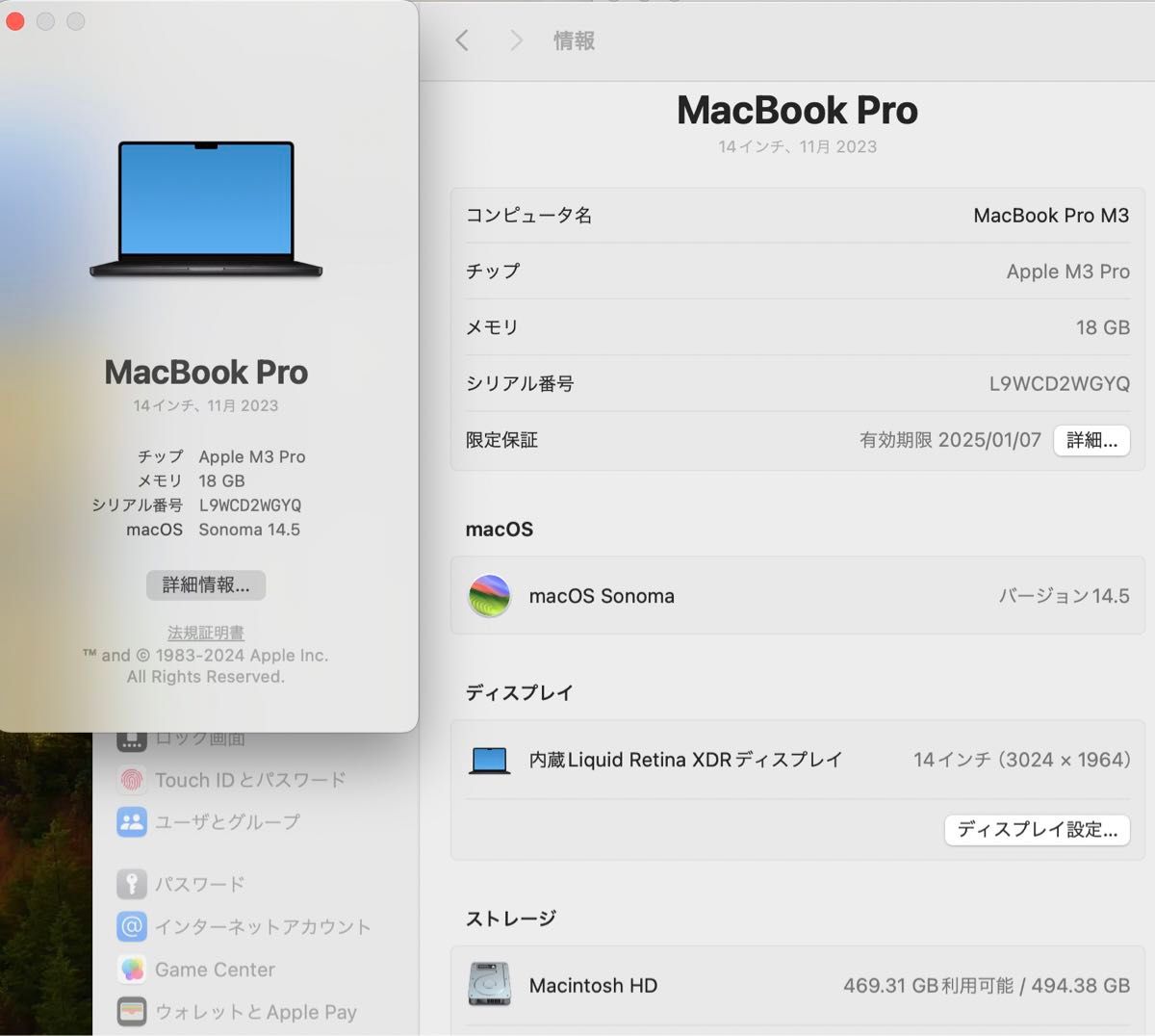Screen dimensions: 1155x1036
Task: Click the Game Center colorful bubbles icon
Action: coord(132,970)
